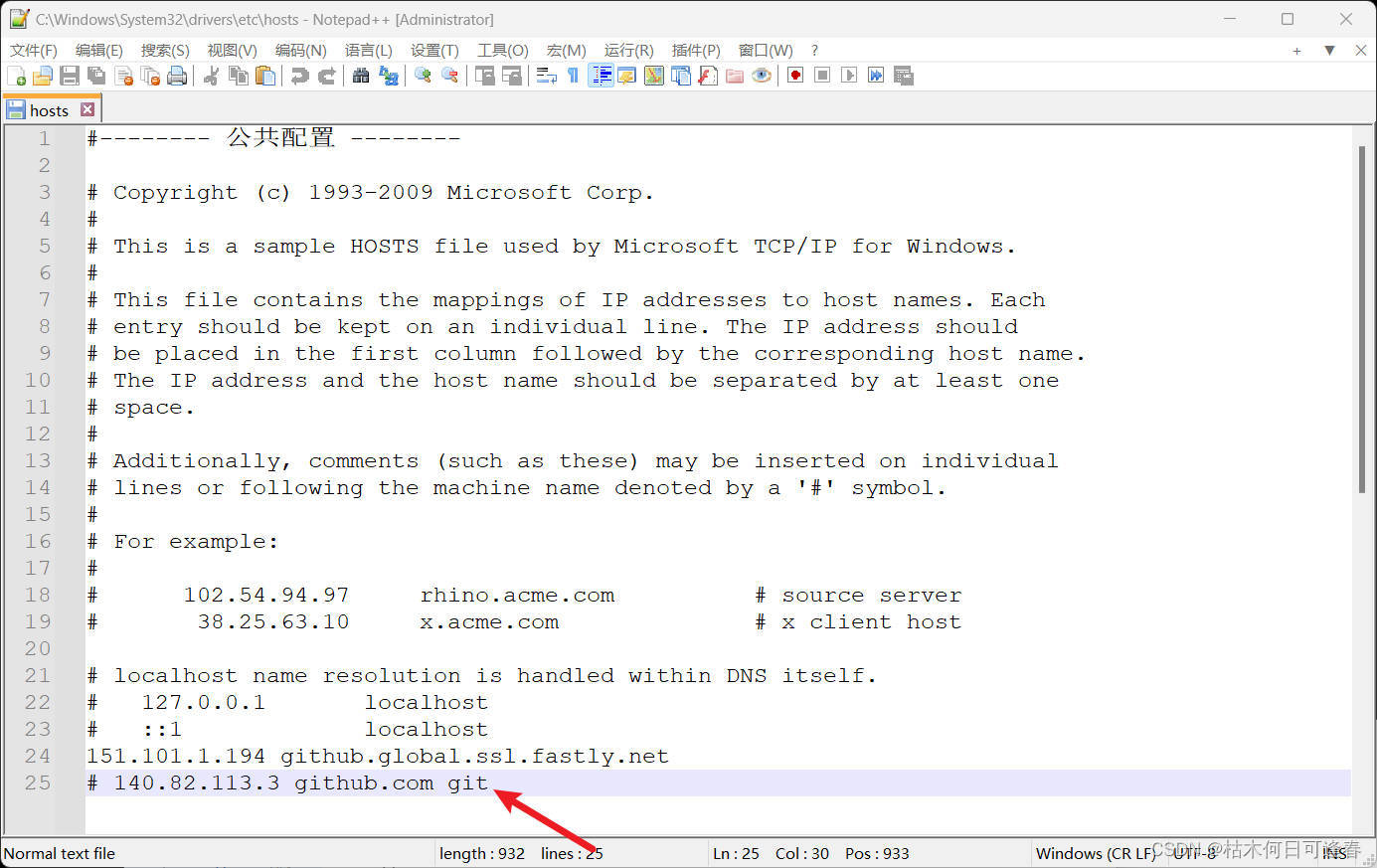Viewport: 1377px width, 868px height.
Task: Open the Replace dialog icon
Action: 388,76
